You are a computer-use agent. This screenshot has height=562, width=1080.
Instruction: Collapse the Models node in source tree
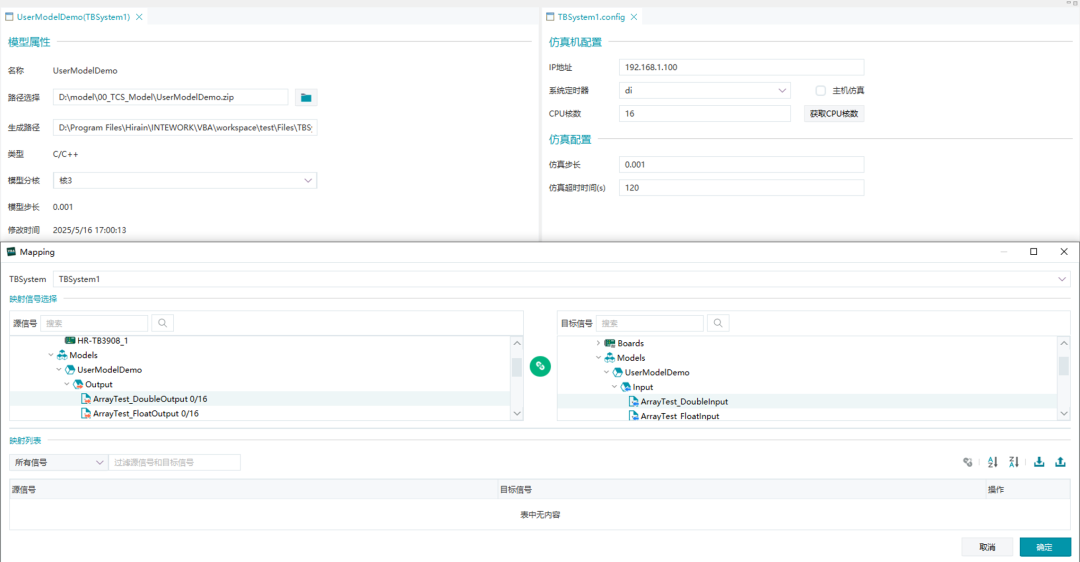coord(51,355)
